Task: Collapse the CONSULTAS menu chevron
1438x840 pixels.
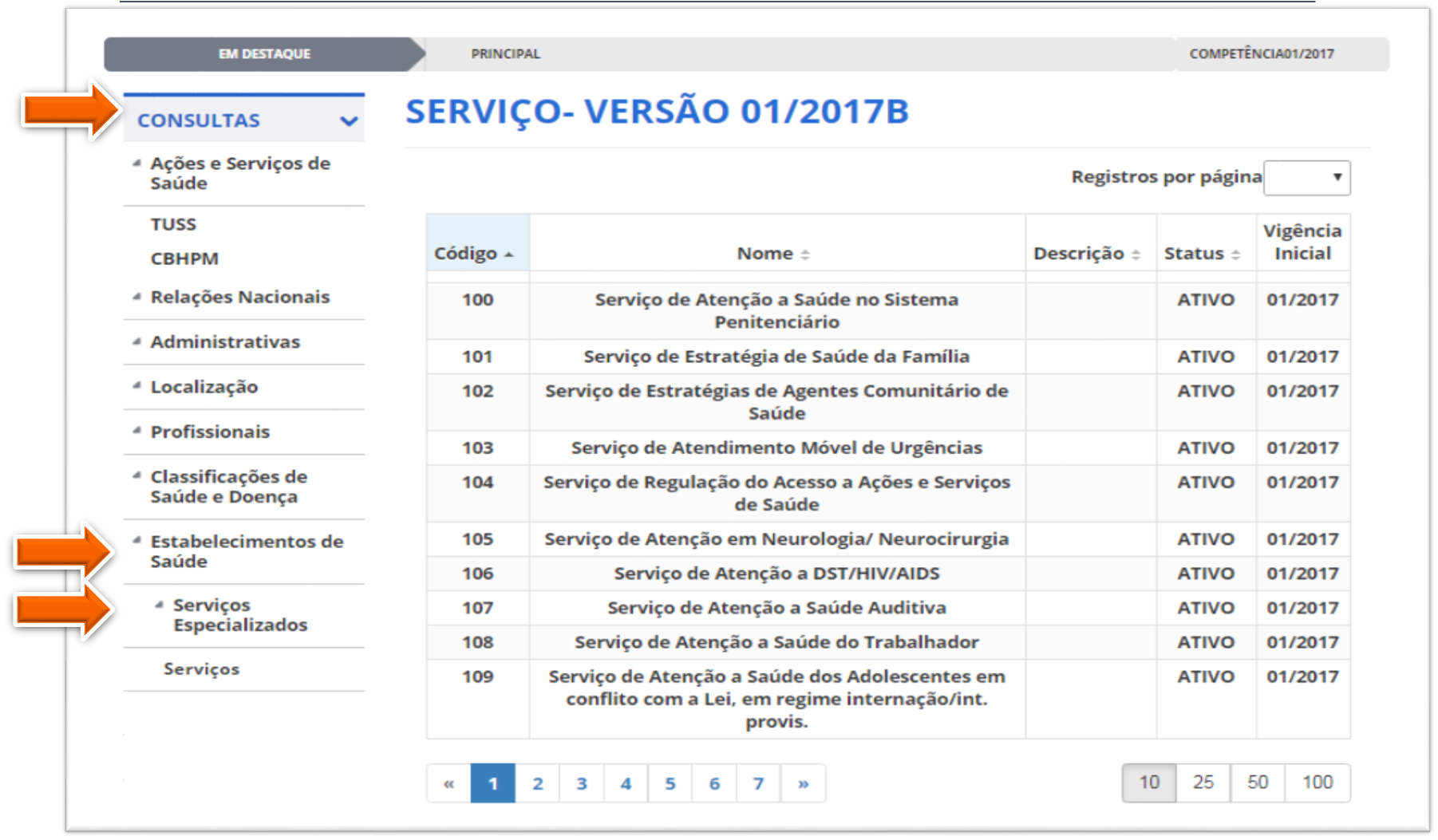Action: pyautogui.click(x=348, y=121)
